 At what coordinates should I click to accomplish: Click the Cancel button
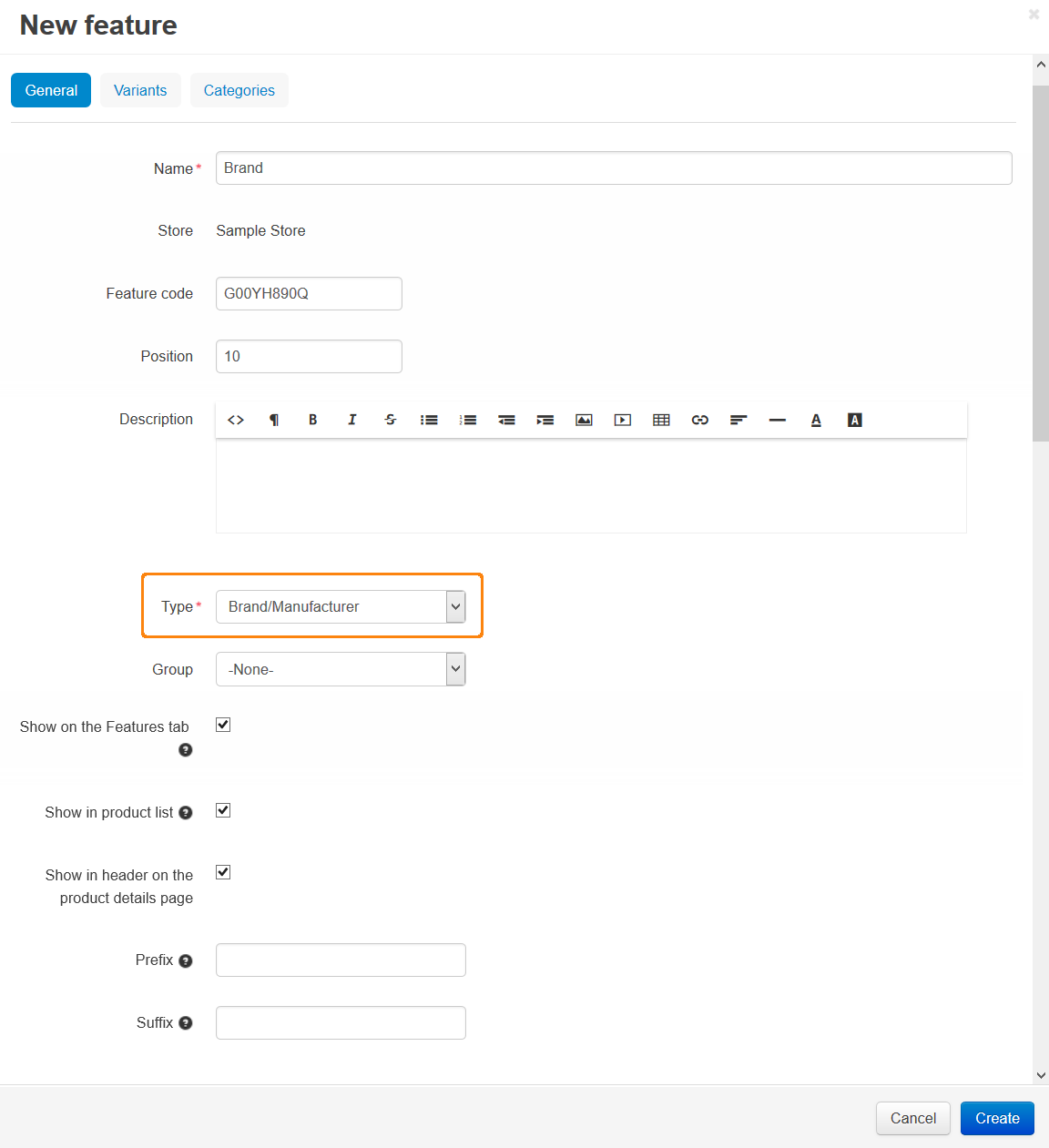(x=913, y=1118)
